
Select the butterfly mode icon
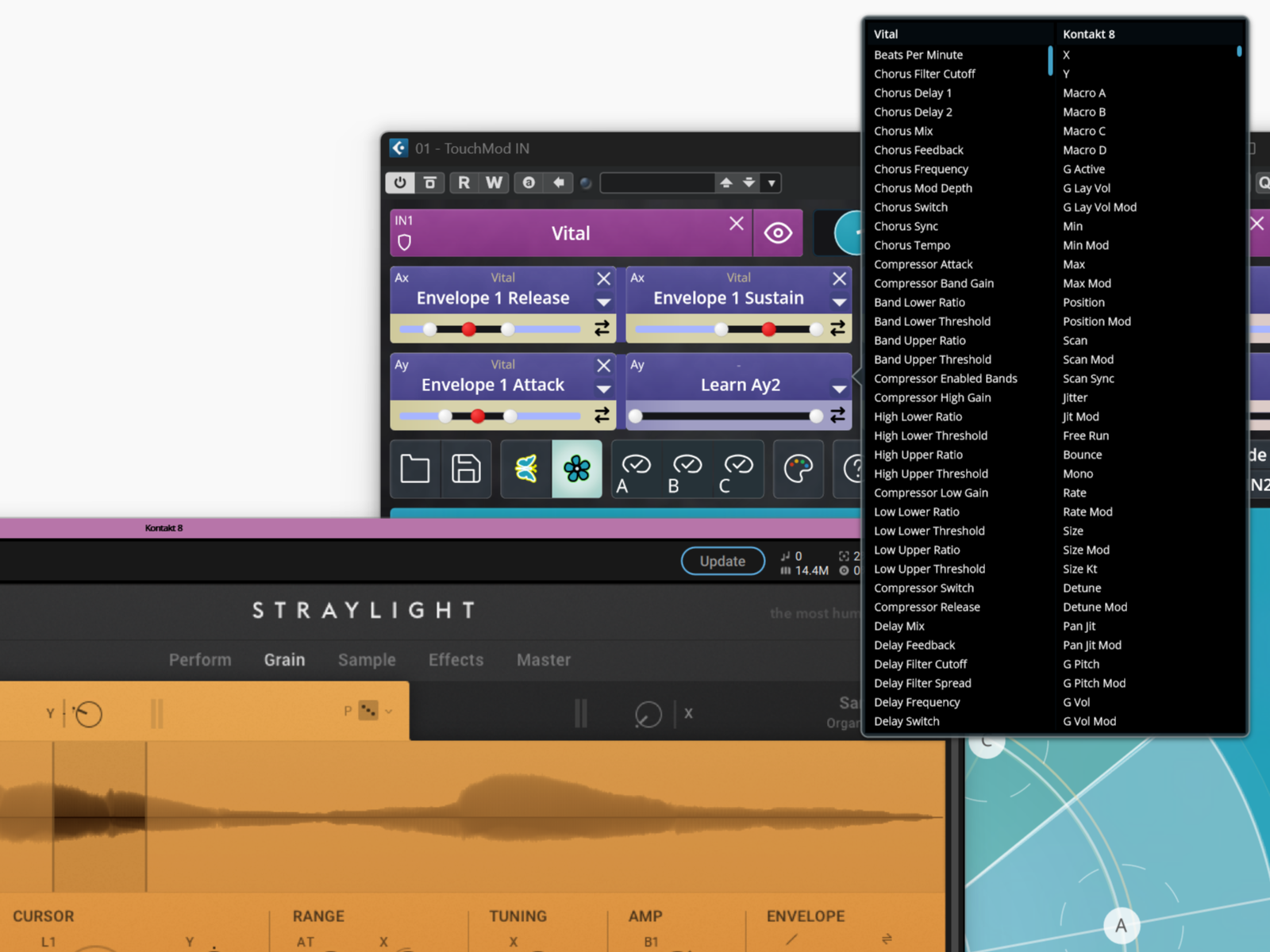pos(525,469)
